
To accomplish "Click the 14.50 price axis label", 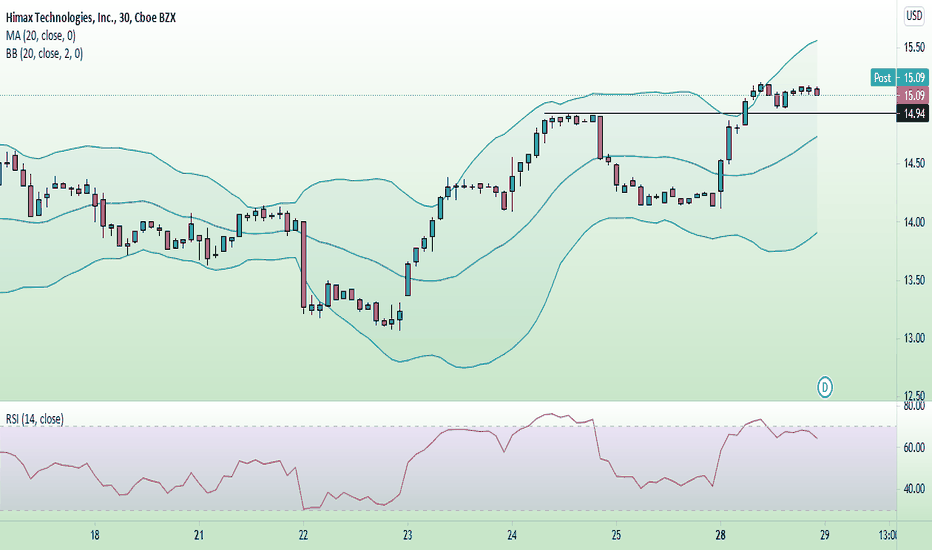I will pos(914,163).
